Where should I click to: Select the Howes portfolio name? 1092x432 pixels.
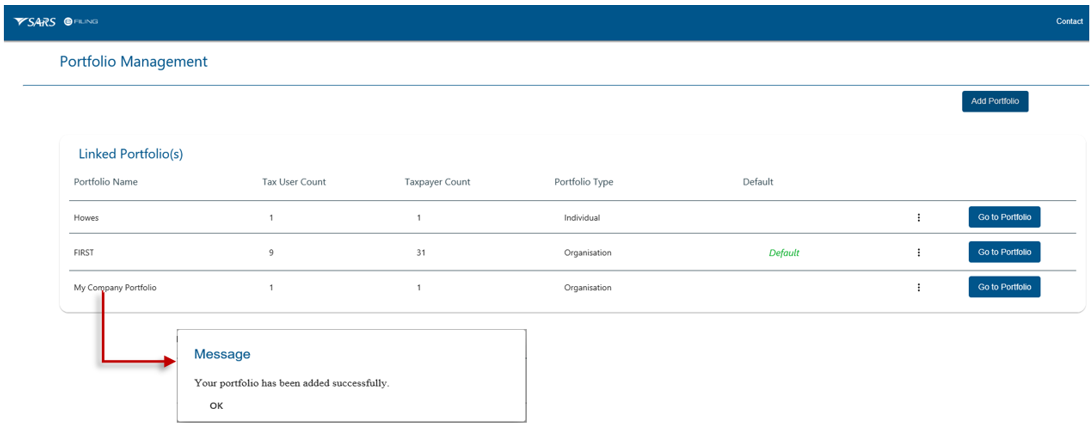pyautogui.click(x=87, y=218)
